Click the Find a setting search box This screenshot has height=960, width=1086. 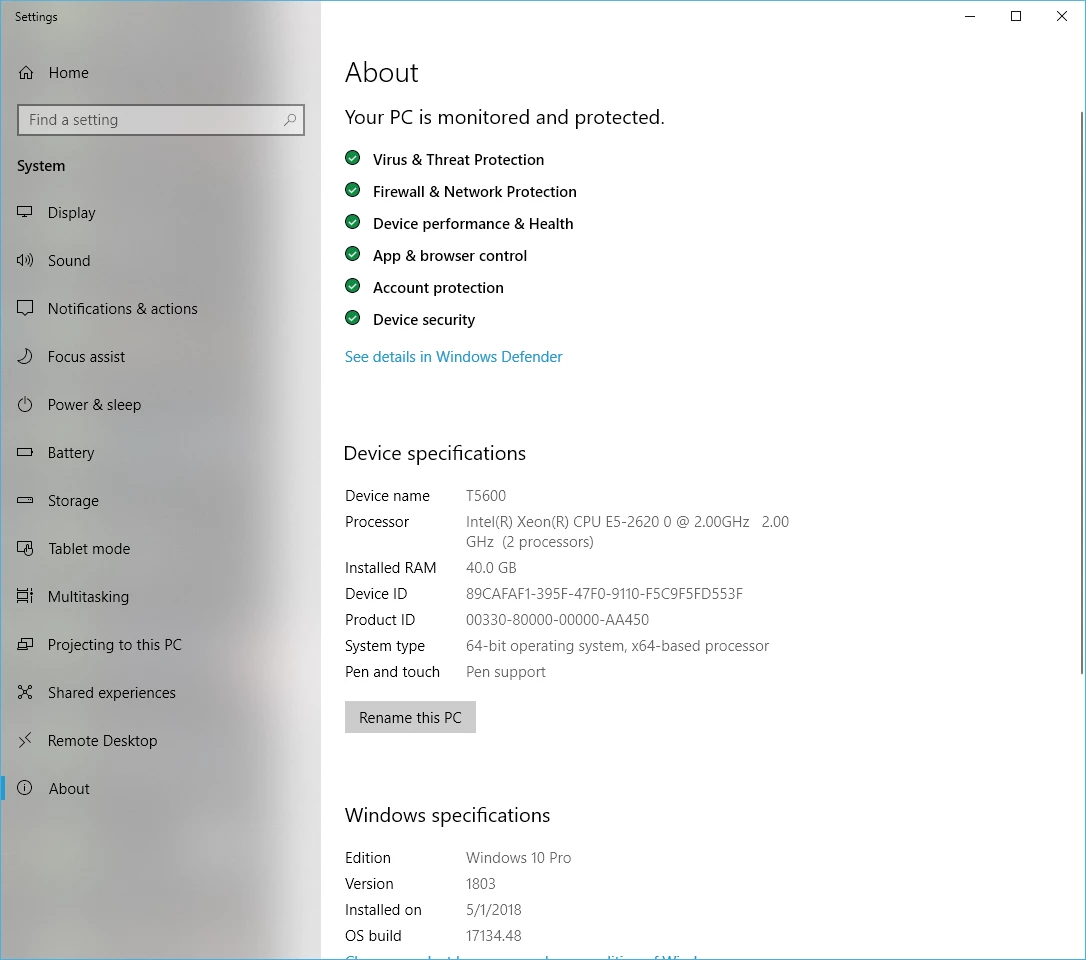[x=161, y=120]
